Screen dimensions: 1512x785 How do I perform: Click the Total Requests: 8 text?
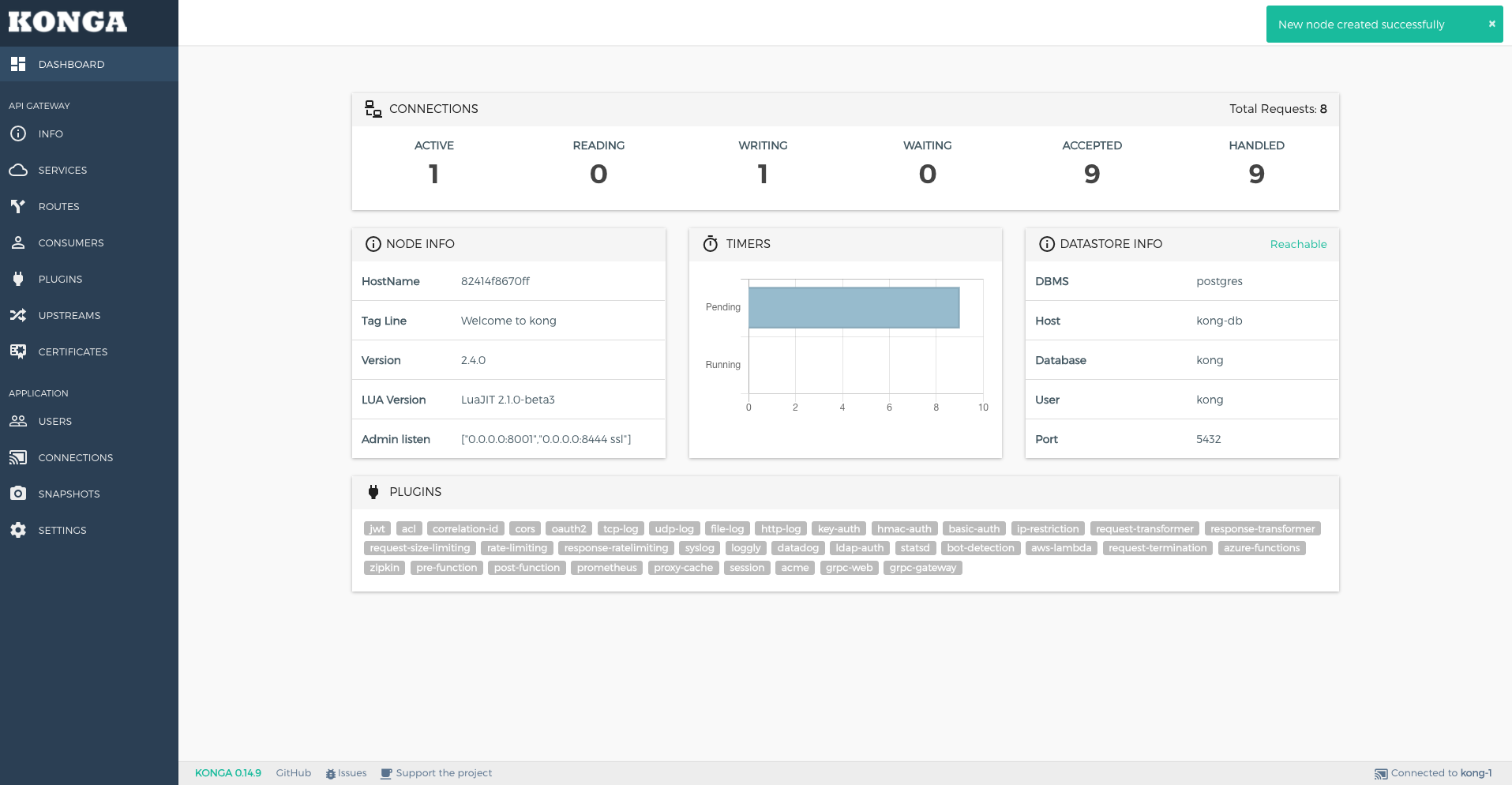[x=1278, y=109]
